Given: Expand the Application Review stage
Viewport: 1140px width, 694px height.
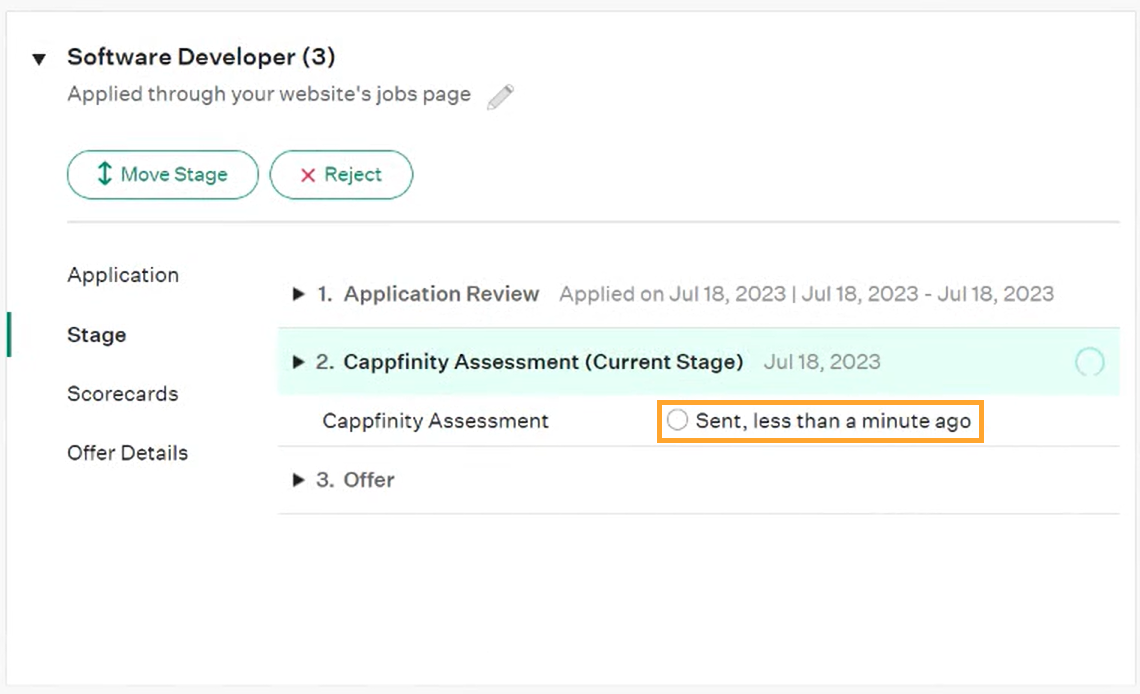Looking at the screenshot, I should [x=298, y=294].
